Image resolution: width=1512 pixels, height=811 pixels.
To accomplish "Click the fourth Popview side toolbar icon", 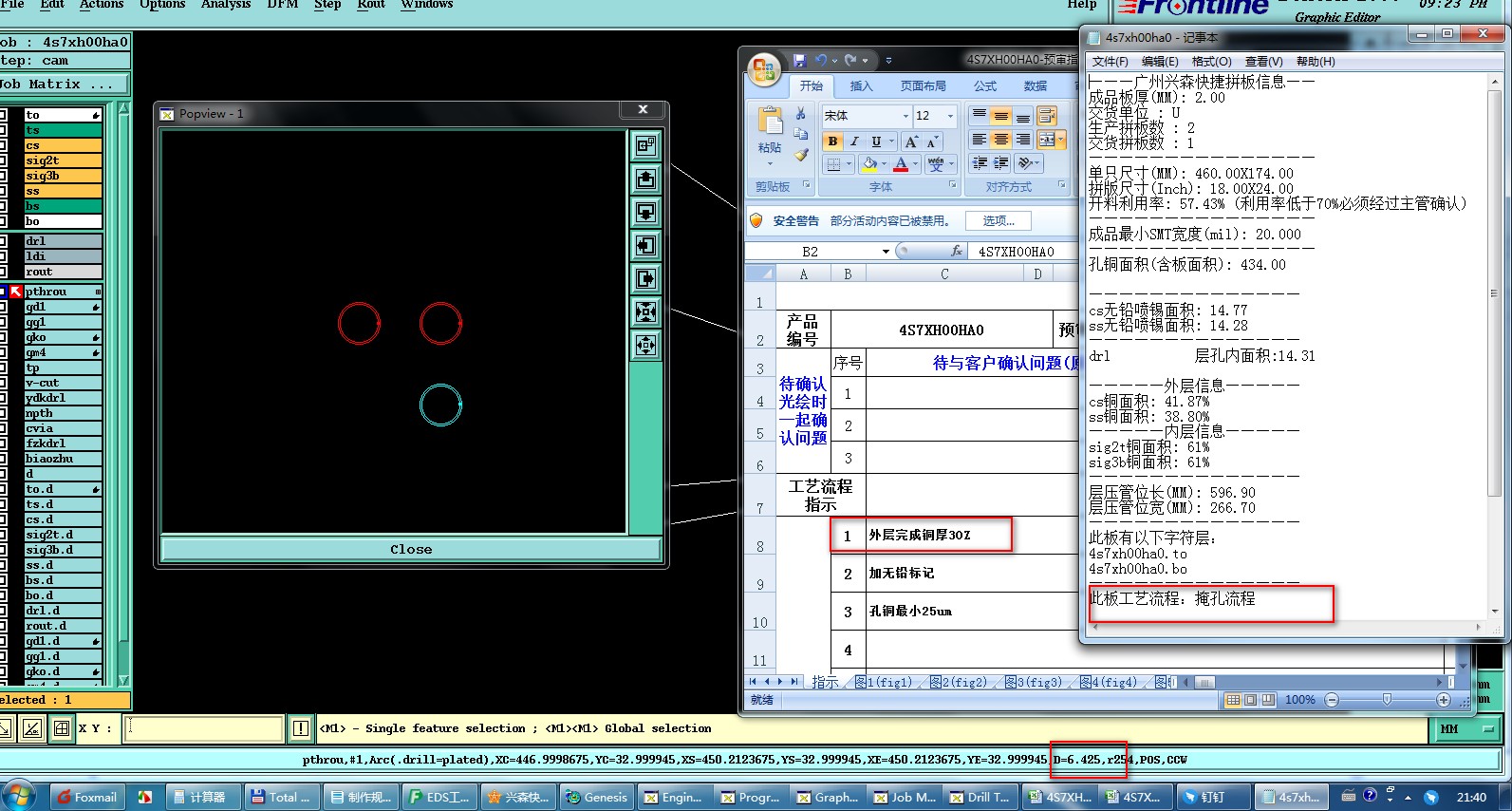I will (x=645, y=245).
